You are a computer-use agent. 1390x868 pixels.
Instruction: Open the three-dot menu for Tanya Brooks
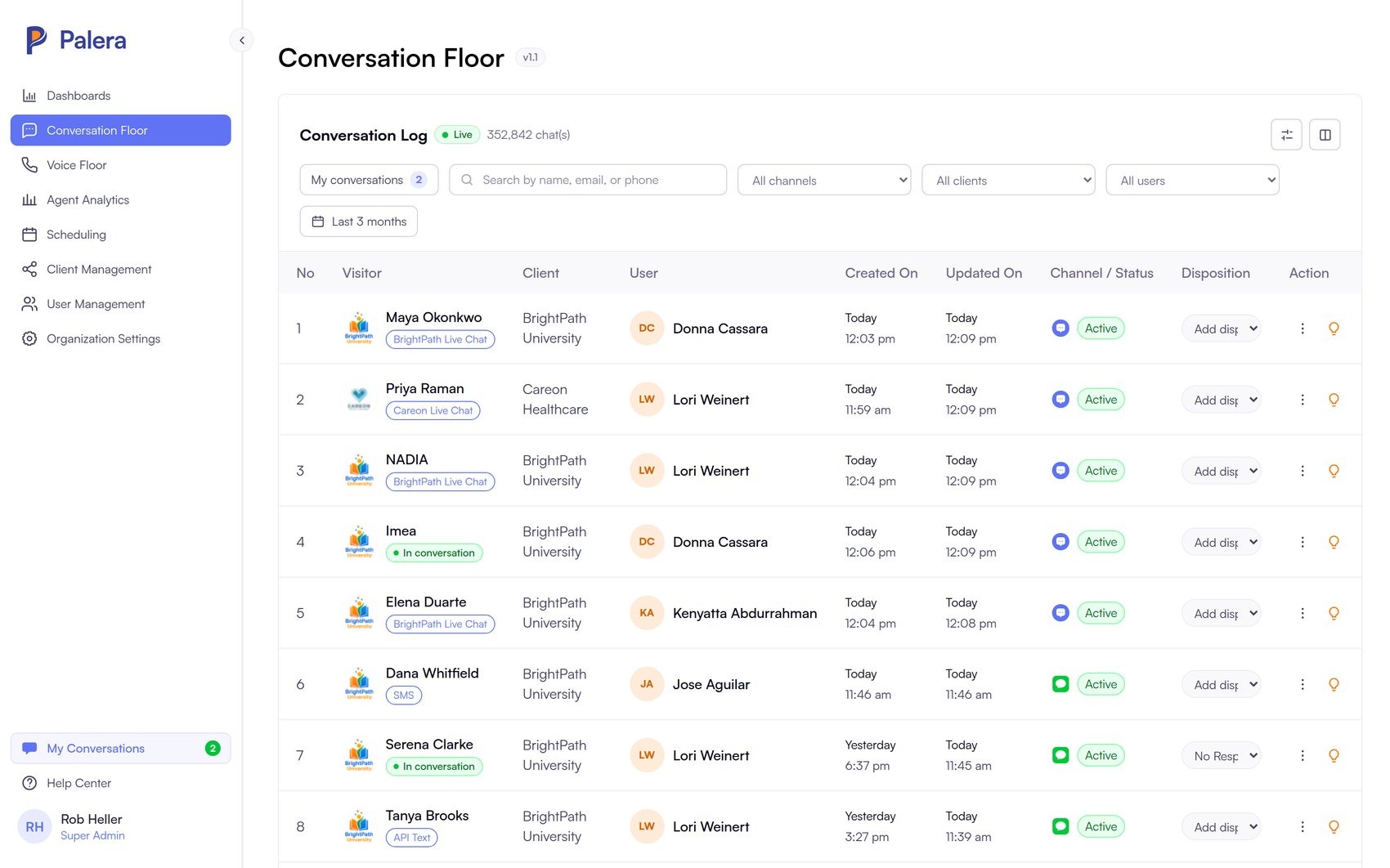[1303, 826]
